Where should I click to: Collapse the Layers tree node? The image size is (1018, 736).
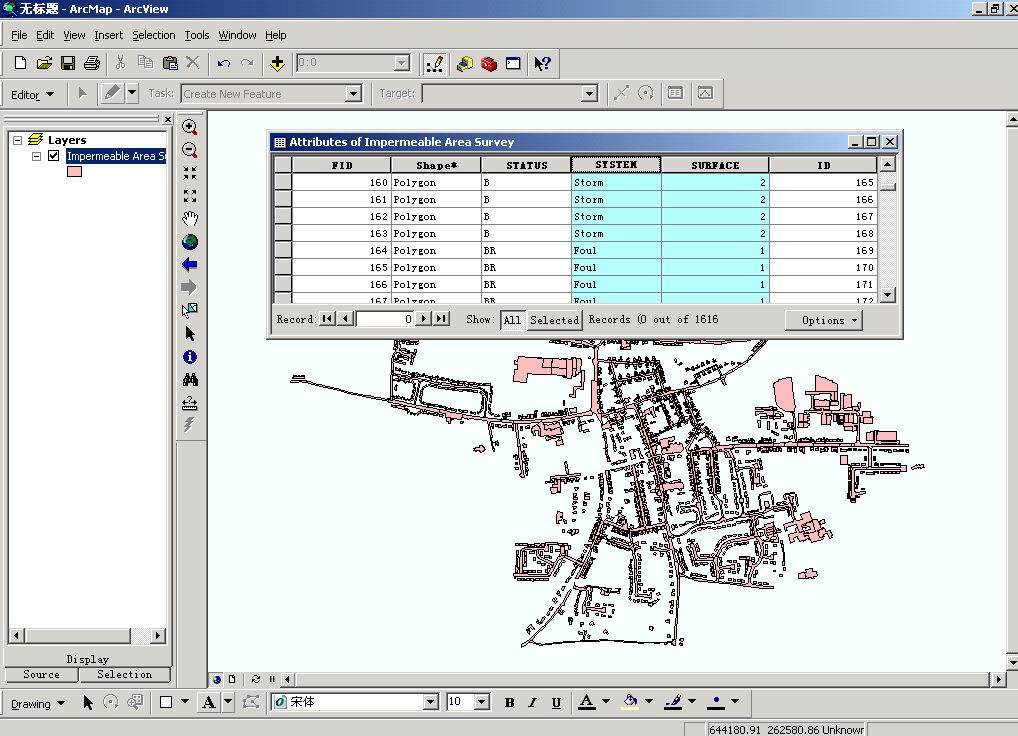pos(17,140)
